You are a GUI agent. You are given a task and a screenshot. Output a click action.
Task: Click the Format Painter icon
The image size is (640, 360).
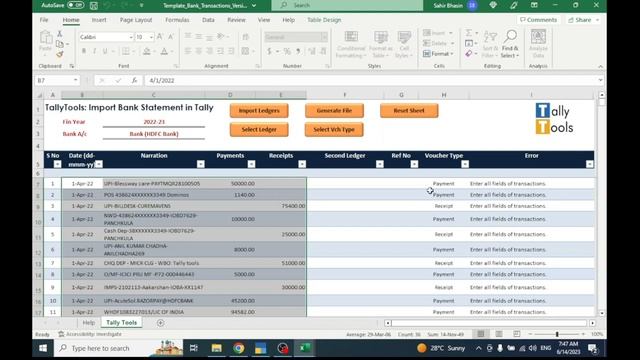point(60,54)
